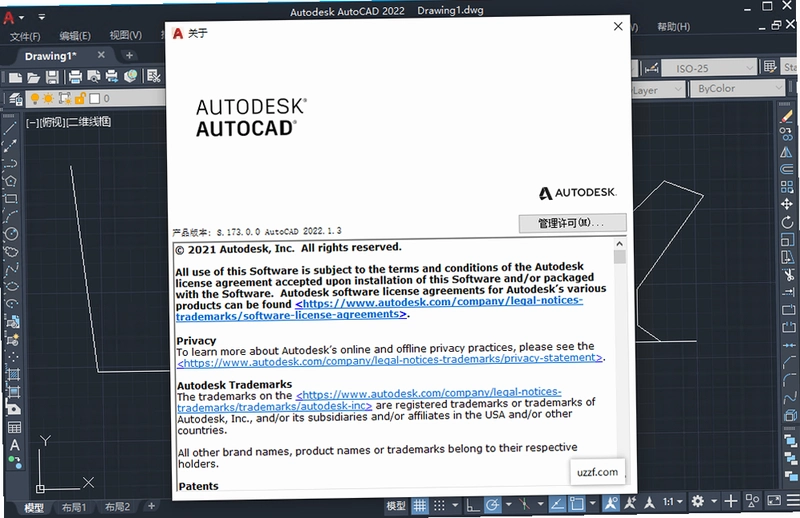Open the 帮助(H) menu

(x=673, y=27)
